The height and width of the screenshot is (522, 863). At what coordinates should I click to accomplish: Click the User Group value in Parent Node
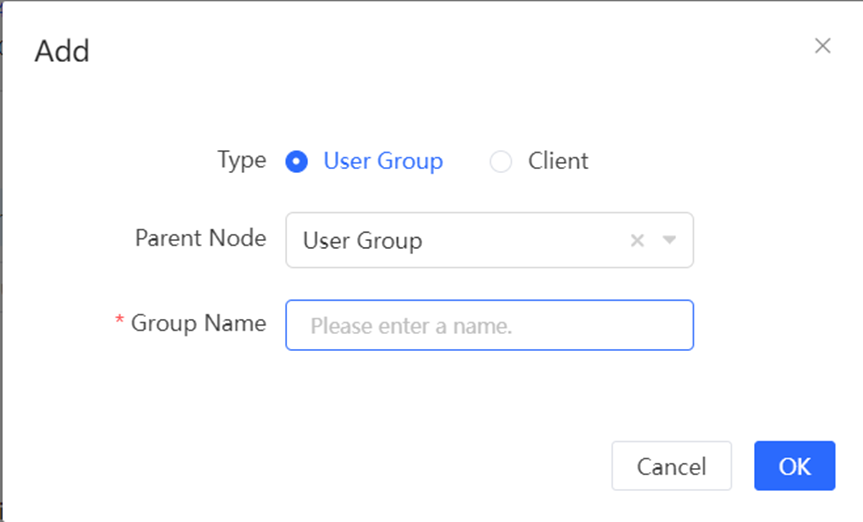(x=362, y=241)
